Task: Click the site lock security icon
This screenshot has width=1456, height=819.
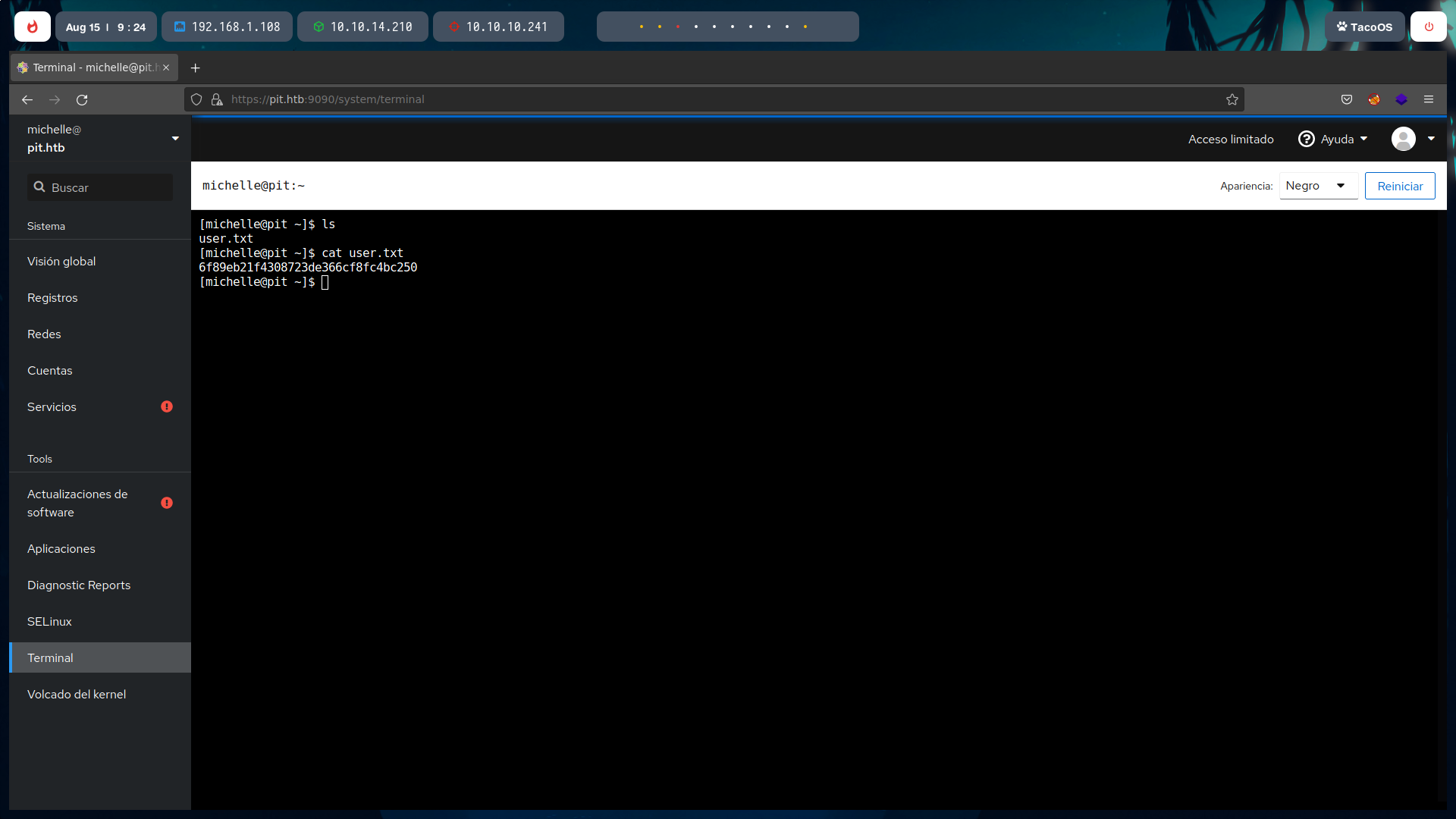Action: 217,99
